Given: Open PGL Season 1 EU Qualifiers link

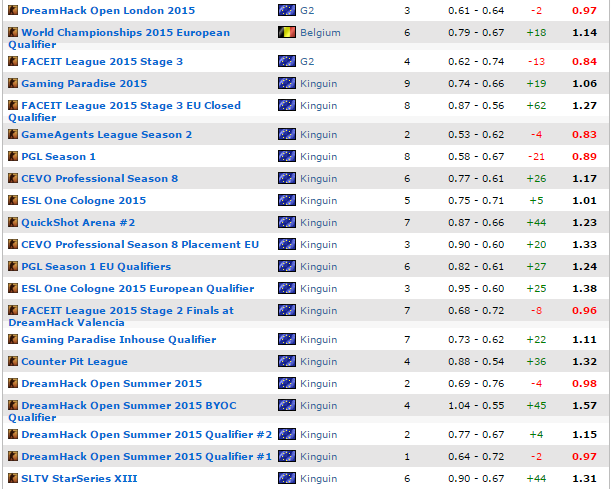Looking at the screenshot, I should [96, 267].
